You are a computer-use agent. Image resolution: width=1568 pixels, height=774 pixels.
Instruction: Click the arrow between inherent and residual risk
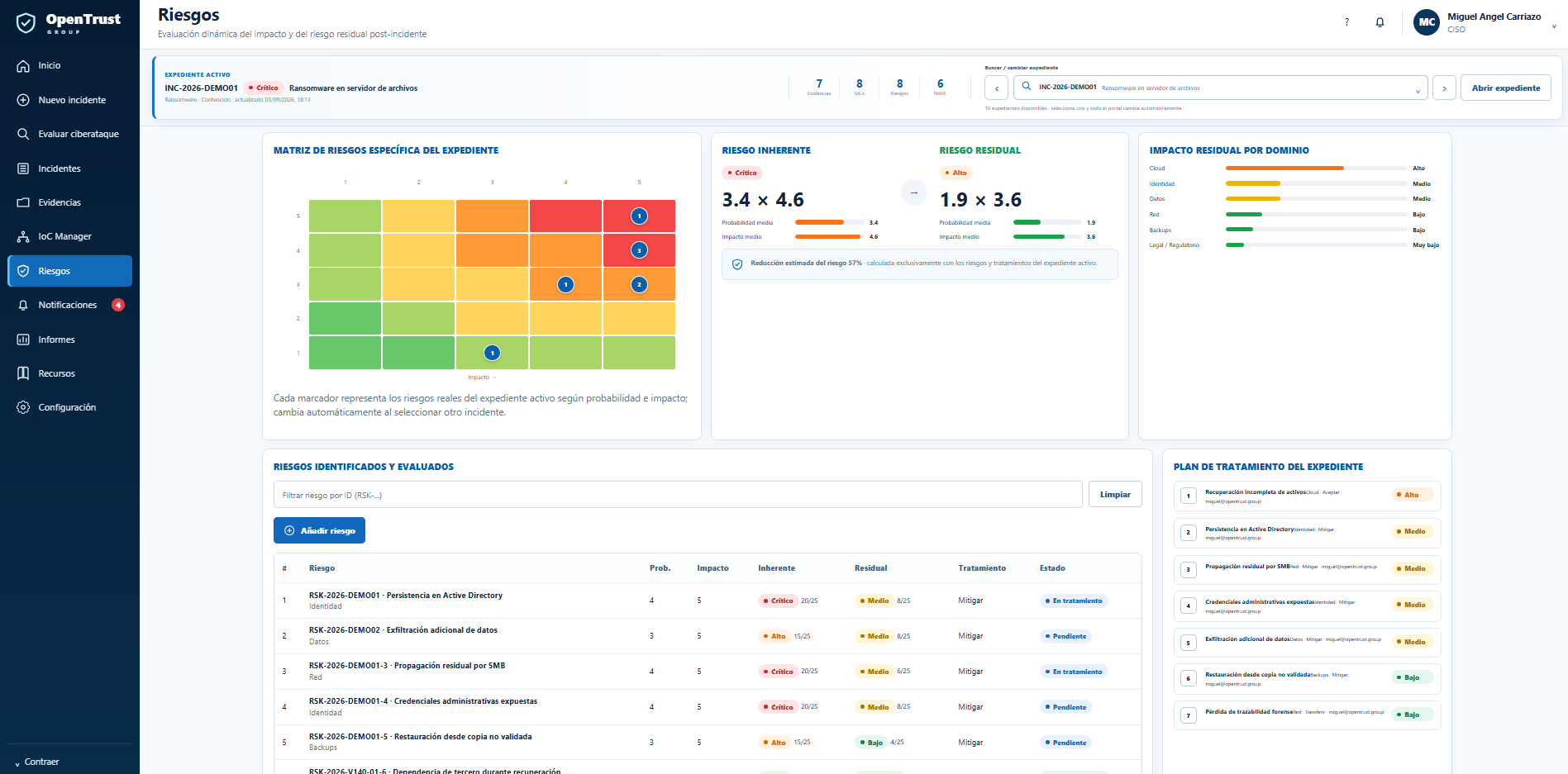coord(913,192)
